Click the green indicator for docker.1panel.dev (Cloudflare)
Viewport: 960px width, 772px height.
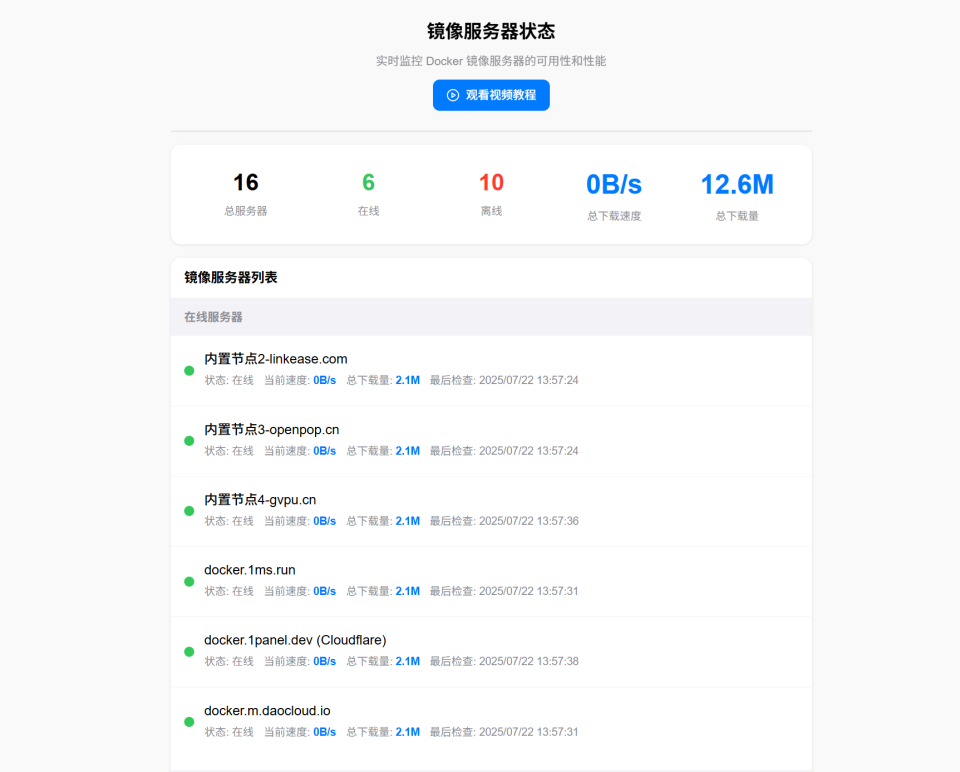[188, 651]
